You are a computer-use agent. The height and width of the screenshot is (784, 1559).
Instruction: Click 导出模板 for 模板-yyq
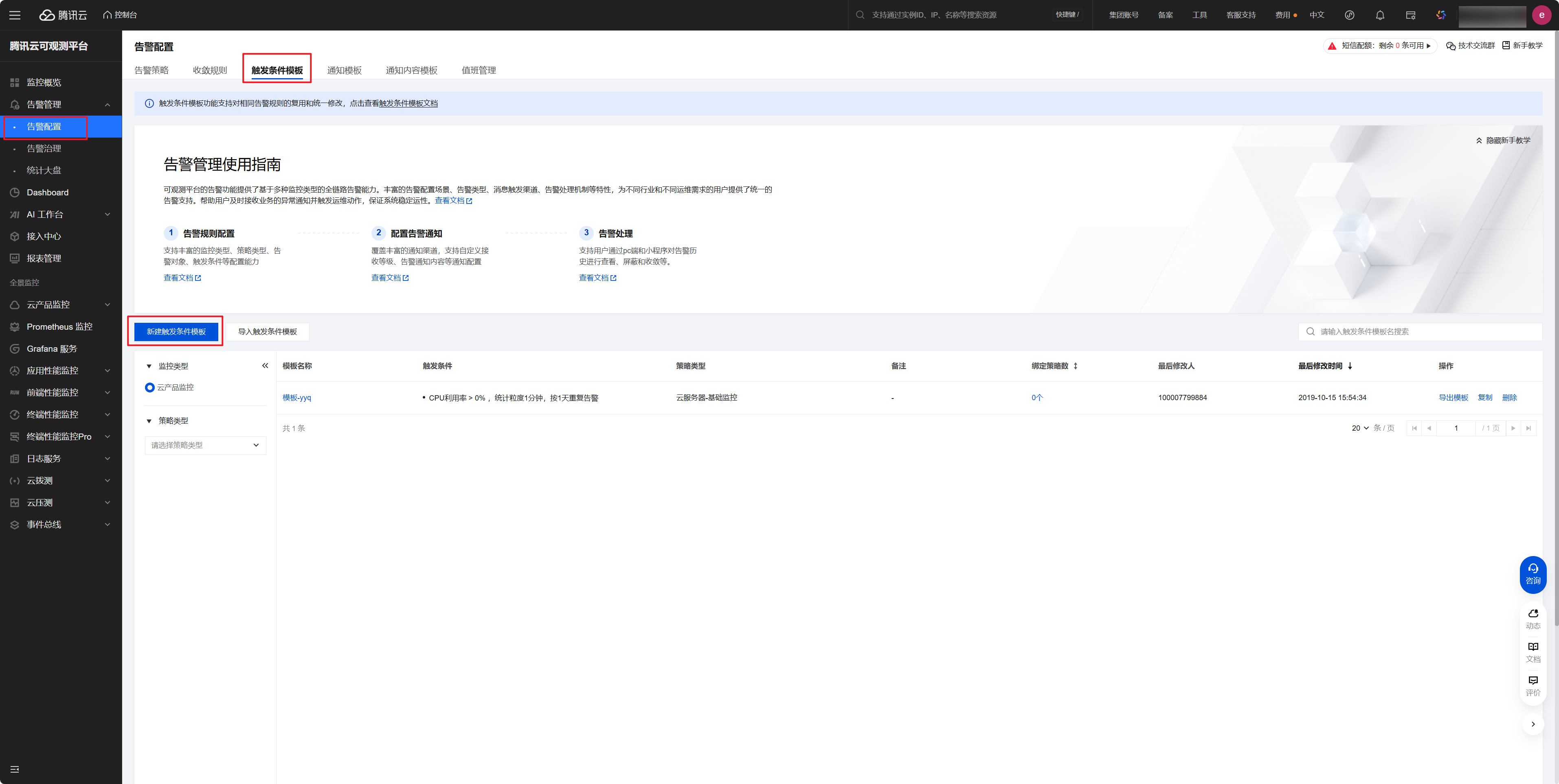pos(1453,398)
